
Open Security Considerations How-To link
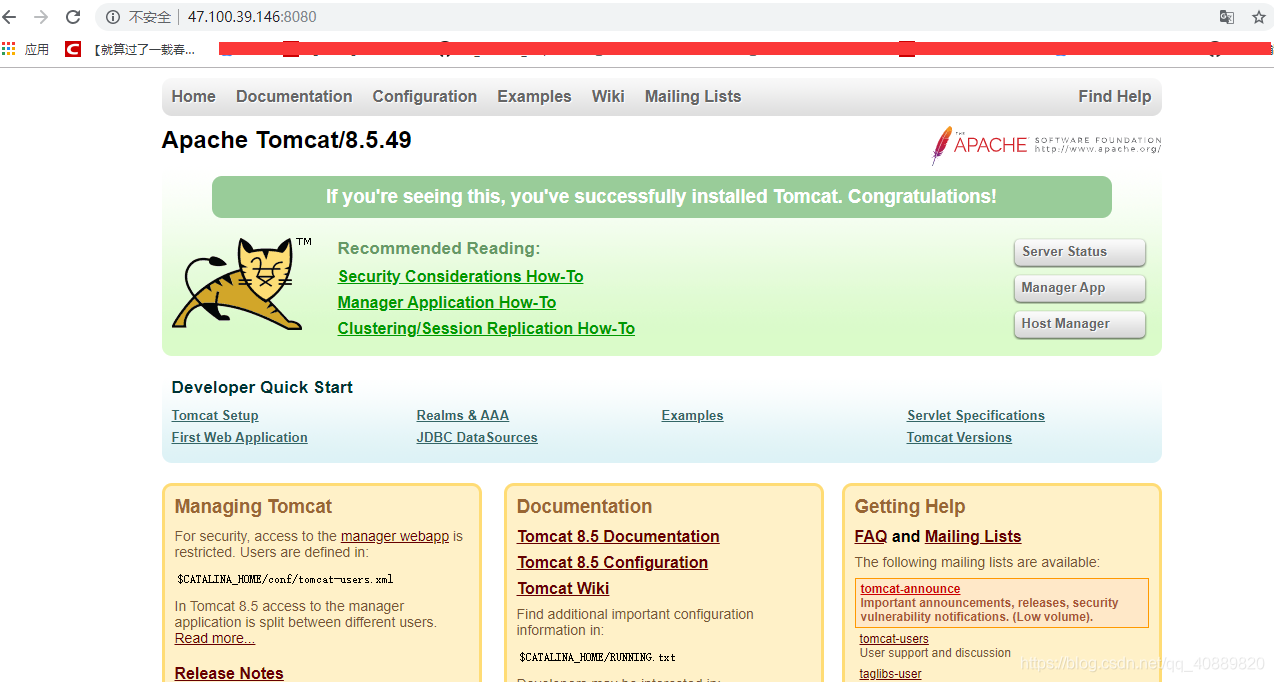pyautogui.click(x=460, y=276)
